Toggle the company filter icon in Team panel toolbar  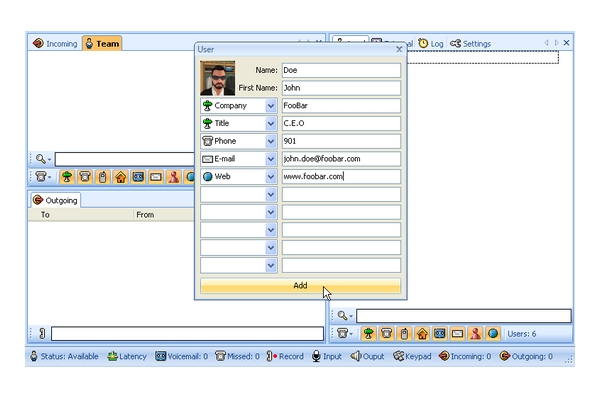[67, 177]
